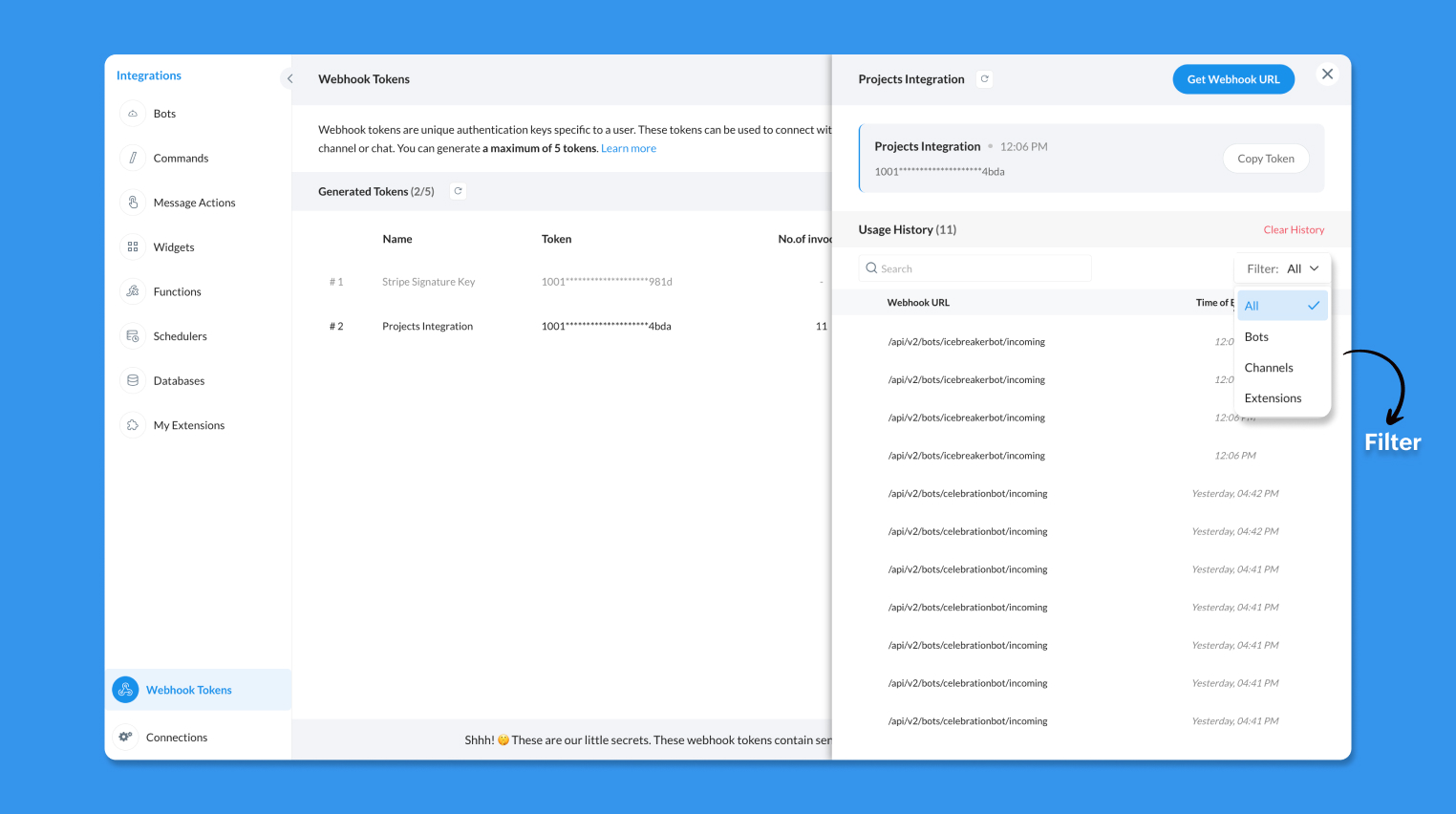Choose Channels from filter options
Screen dimensions: 1456x814
(1269, 368)
